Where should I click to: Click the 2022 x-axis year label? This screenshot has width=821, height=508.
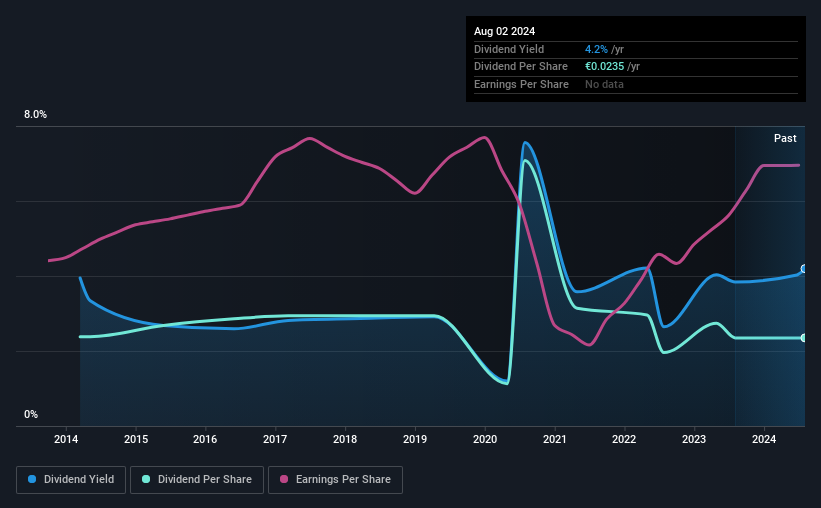[624, 439]
